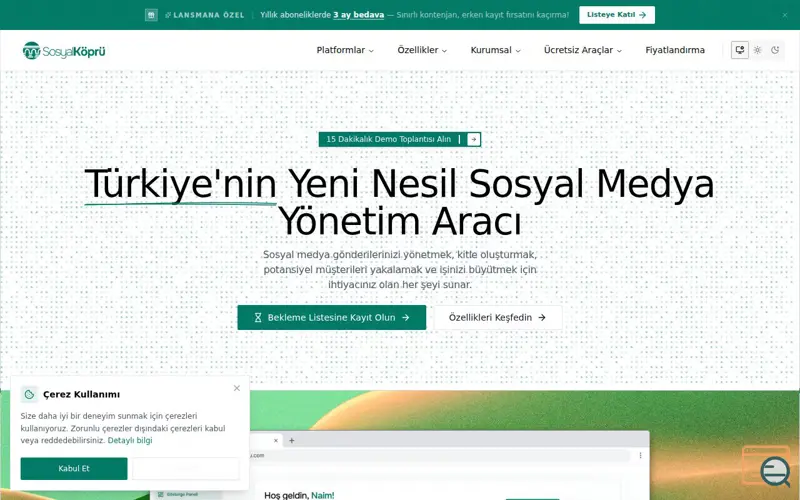Click the arrow icon in demo badge
Viewport: 800px width, 500px height.
click(x=473, y=139)
